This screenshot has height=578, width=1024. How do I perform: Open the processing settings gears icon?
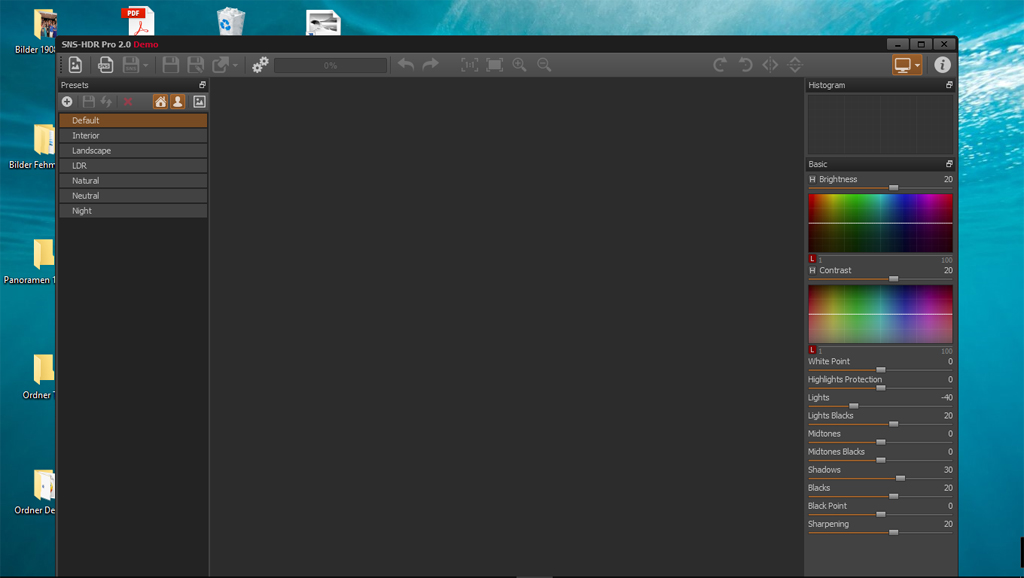click(x=260, y=65)
